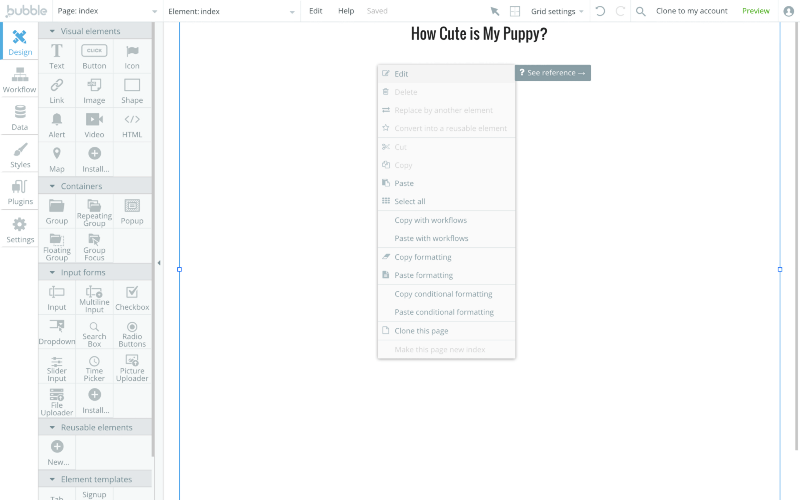Image resolution: width=800 pixels, height=500 pixels.
Task: Choose Clone this page
Action: 446,331
